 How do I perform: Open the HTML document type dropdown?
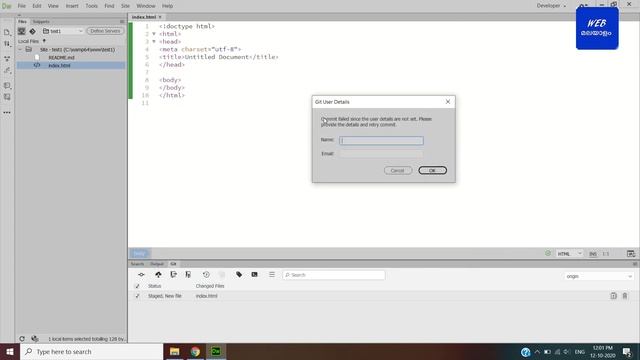pyautogui.click(x=570, y=253)
